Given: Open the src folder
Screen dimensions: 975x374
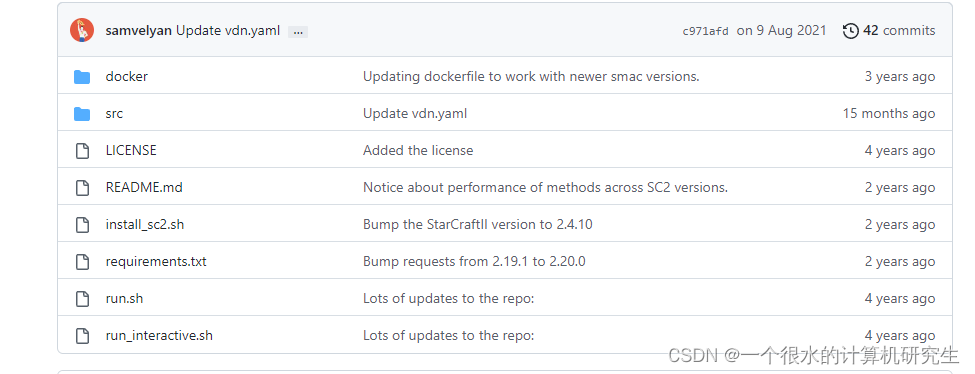Looking at the screenshot, I should pos(114,114).
